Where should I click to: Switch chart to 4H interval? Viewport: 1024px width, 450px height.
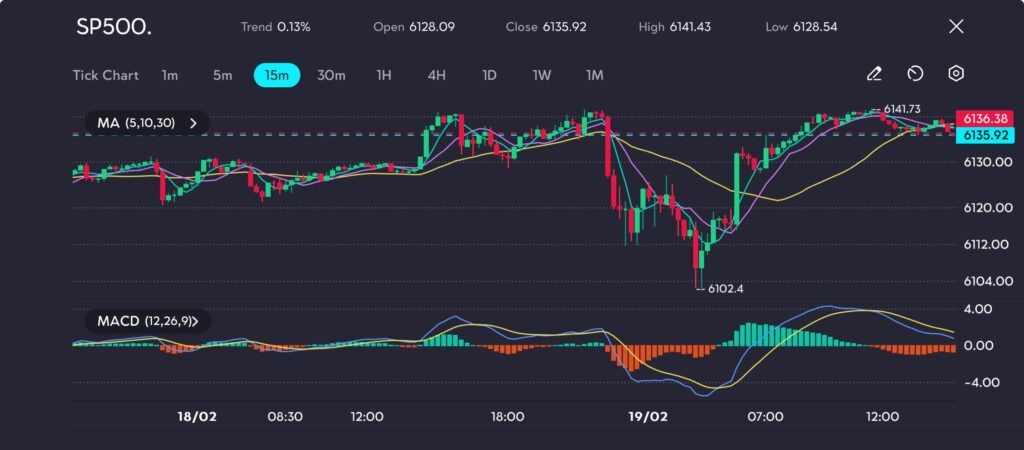436,75
